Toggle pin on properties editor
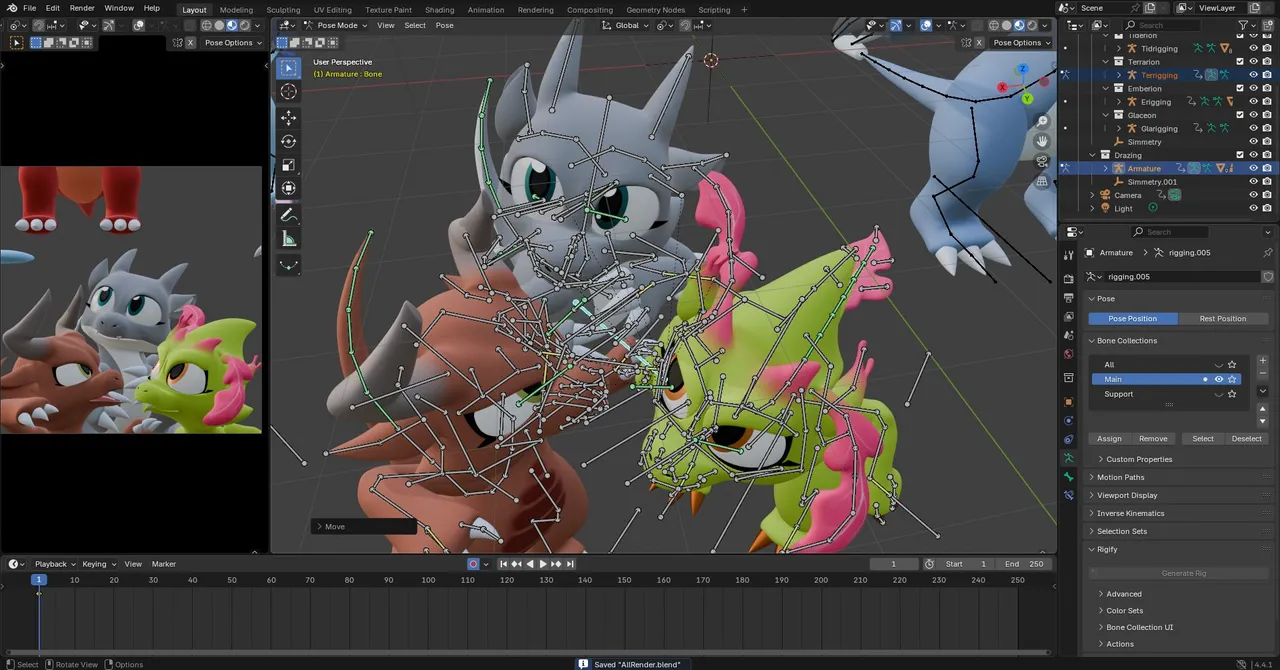 (1268, 252)
